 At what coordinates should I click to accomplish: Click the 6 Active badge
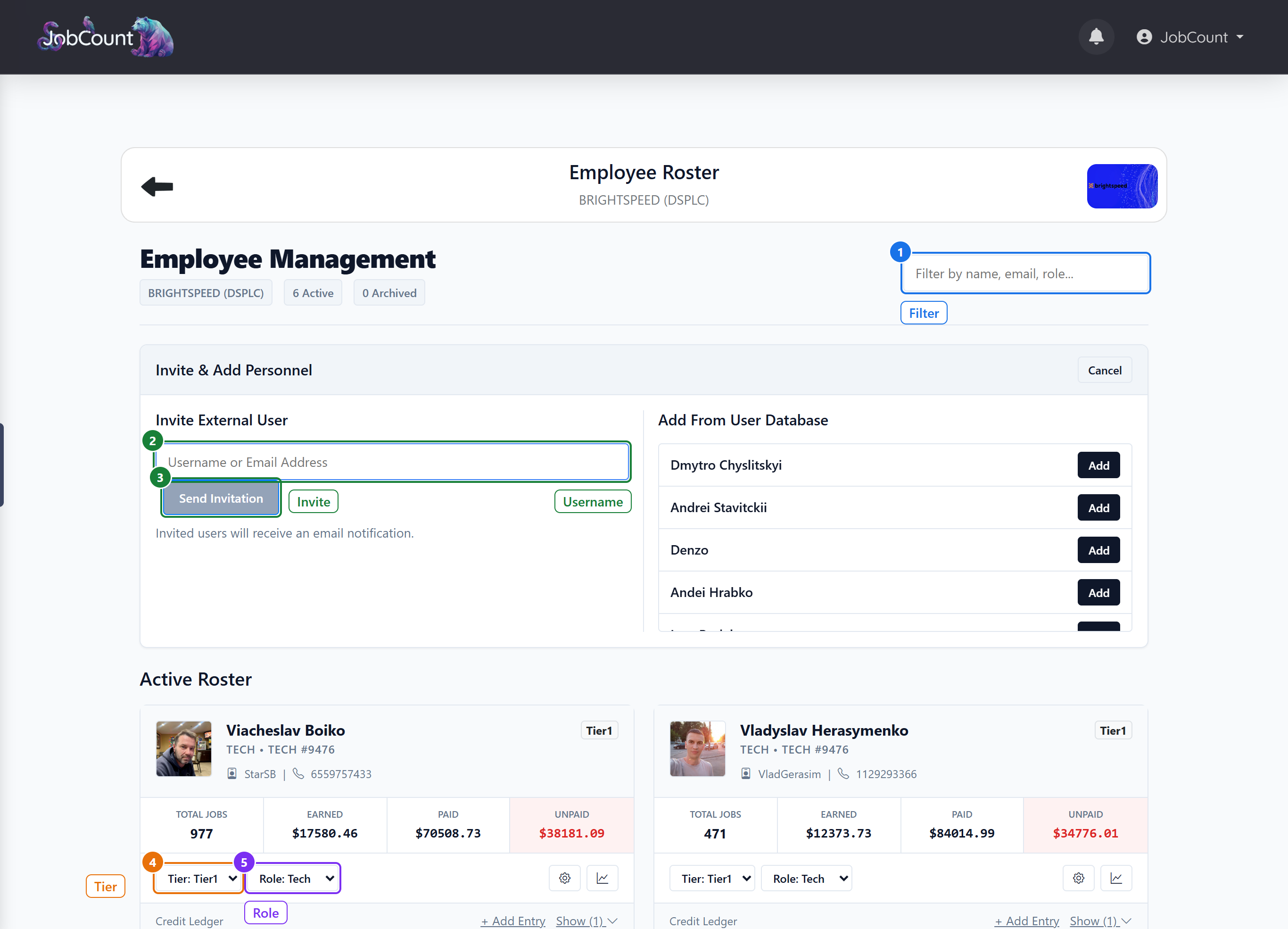[x=313, y=293]
